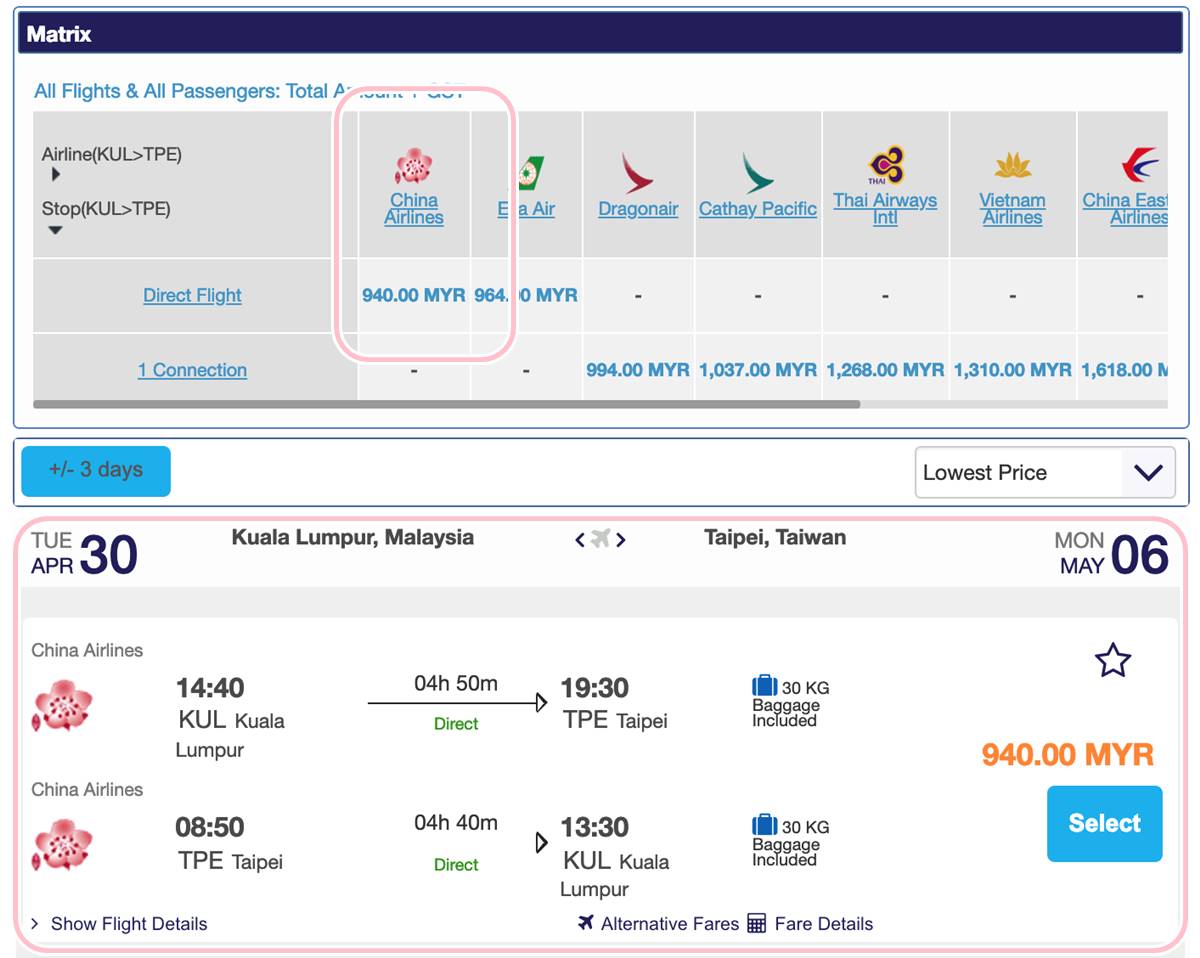
Task: Toggle Stop(KUL>TPE) down arrow in matrix
Action: click(x=56, y=230)
